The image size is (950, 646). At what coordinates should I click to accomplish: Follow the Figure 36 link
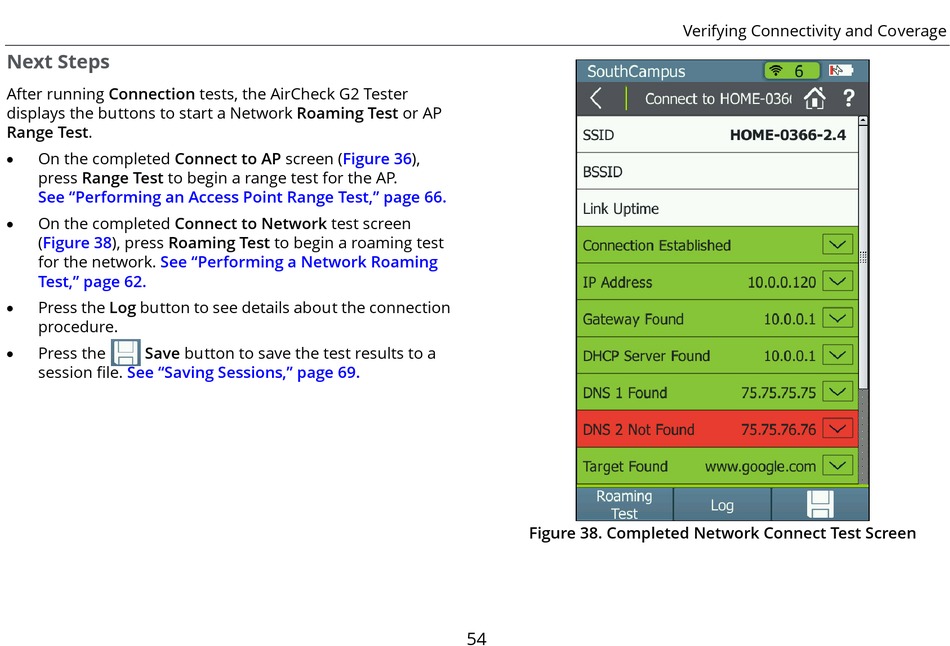point(377,159)
